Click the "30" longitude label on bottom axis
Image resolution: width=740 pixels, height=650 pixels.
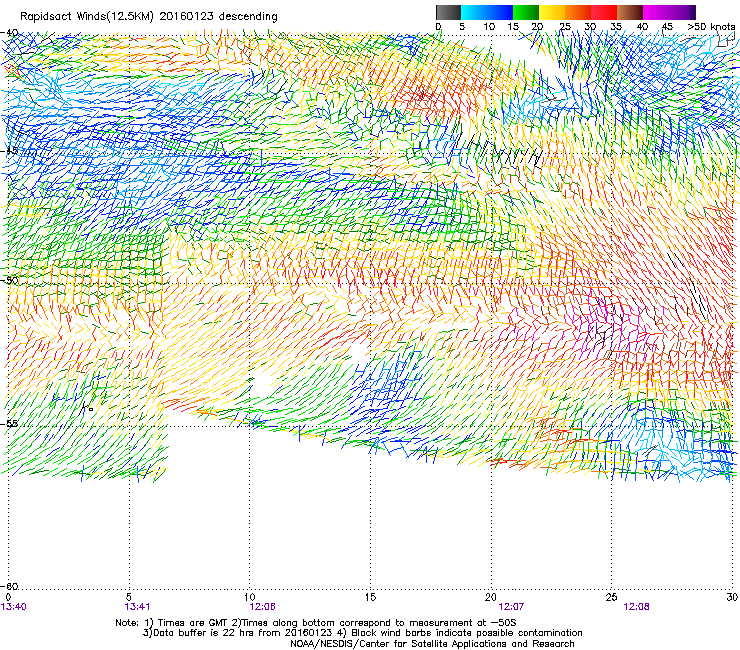(x=732, y=597)
